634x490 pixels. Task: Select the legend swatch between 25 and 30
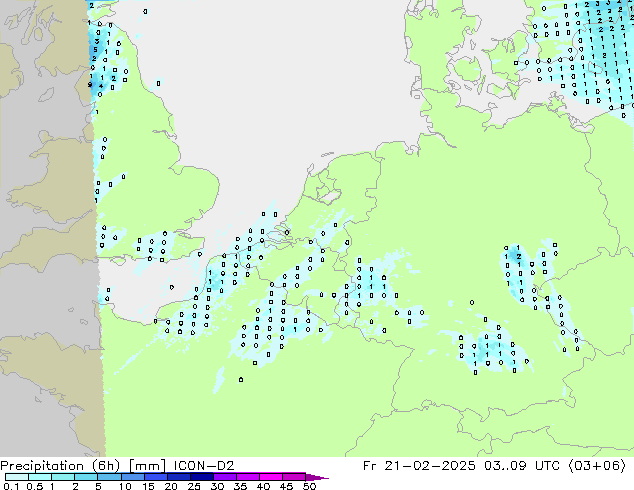coord(201,477)
